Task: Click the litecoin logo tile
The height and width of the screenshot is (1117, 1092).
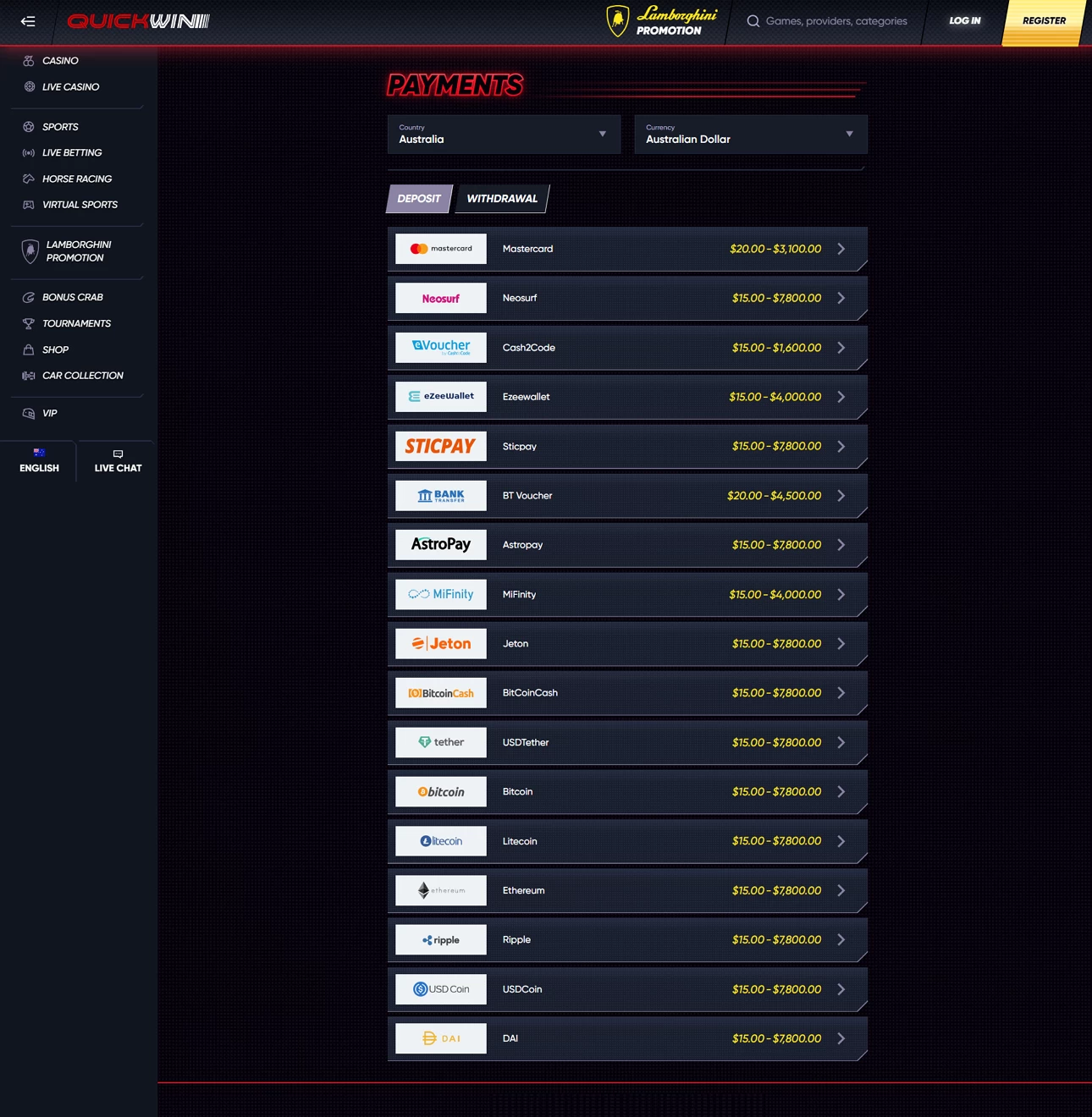Action: pos(441,841)
